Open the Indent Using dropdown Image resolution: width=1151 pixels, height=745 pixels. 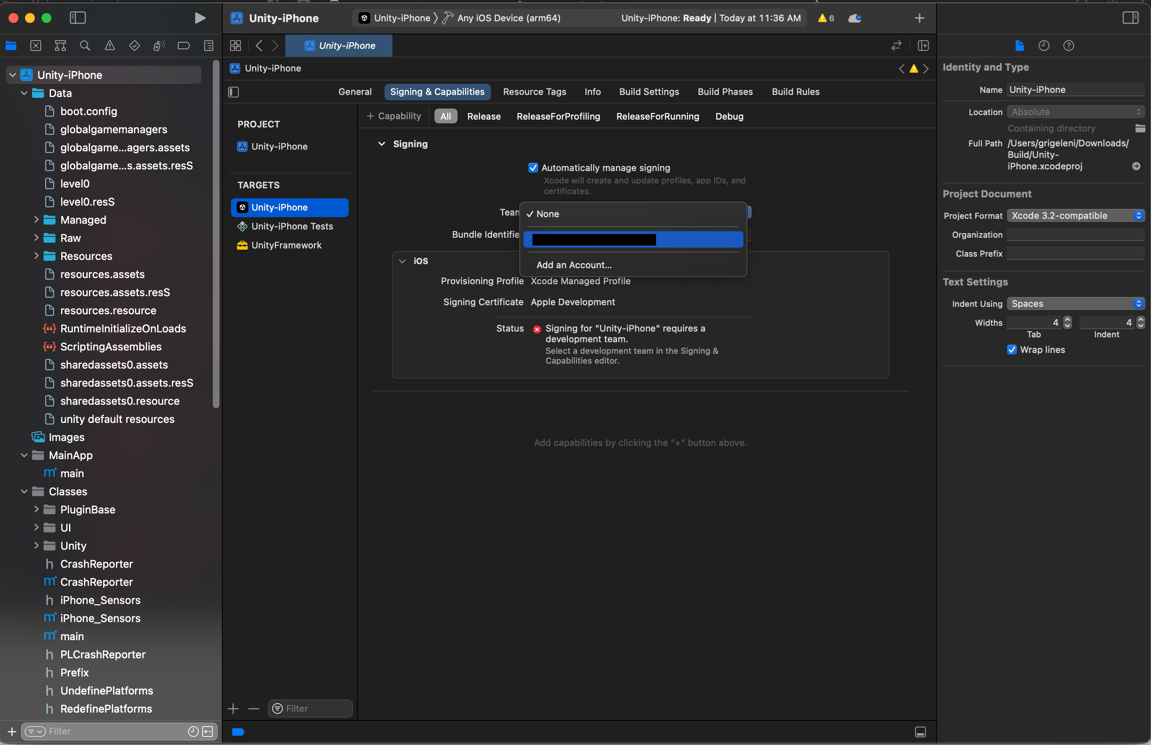click(1075, 304)
